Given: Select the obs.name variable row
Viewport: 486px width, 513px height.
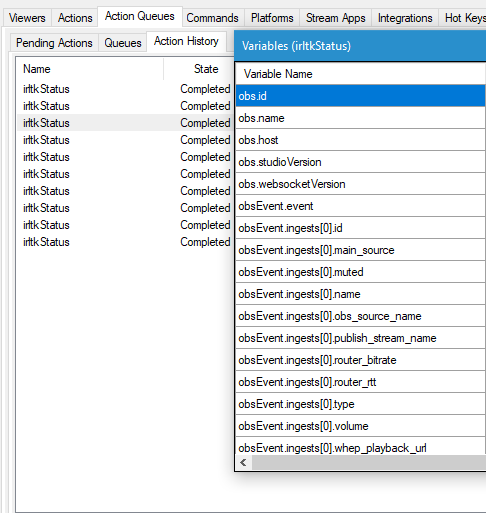Looking at the screenshot, I should [360, 118].
